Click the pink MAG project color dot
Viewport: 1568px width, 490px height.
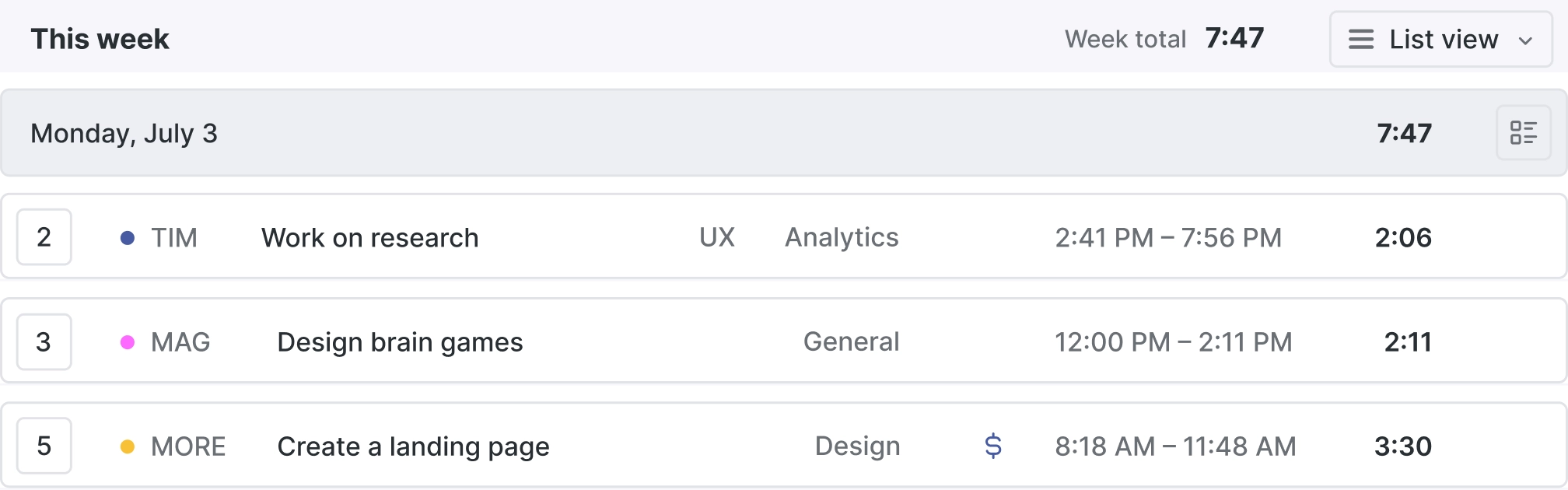pos(128,342)
